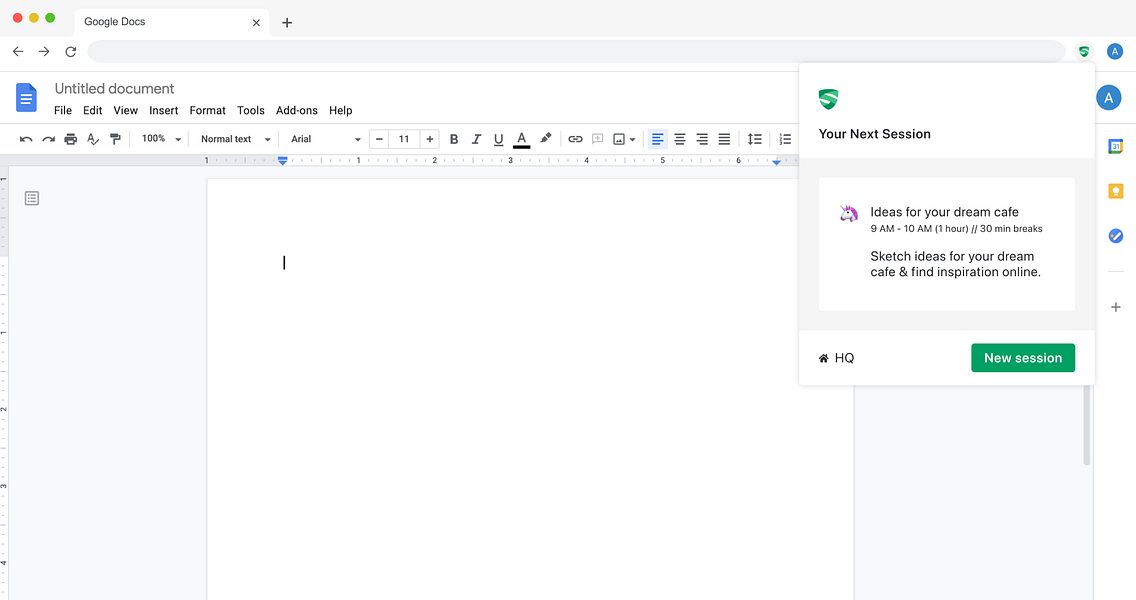The width and height of the screenshot is (1136, 600).
Task: Open the text color picker
Action: (522, 139)
